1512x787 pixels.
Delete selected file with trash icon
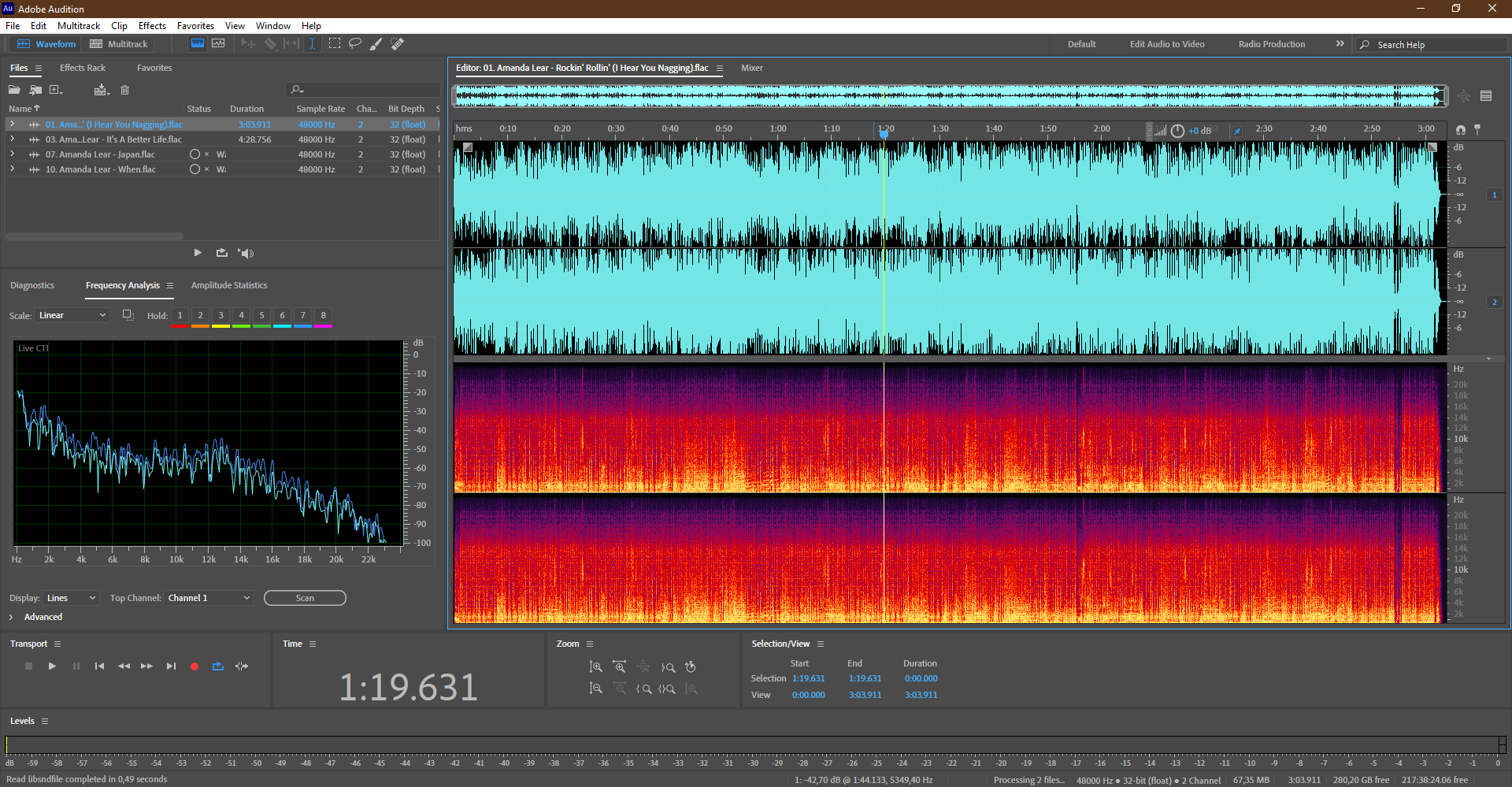[124, 90]
